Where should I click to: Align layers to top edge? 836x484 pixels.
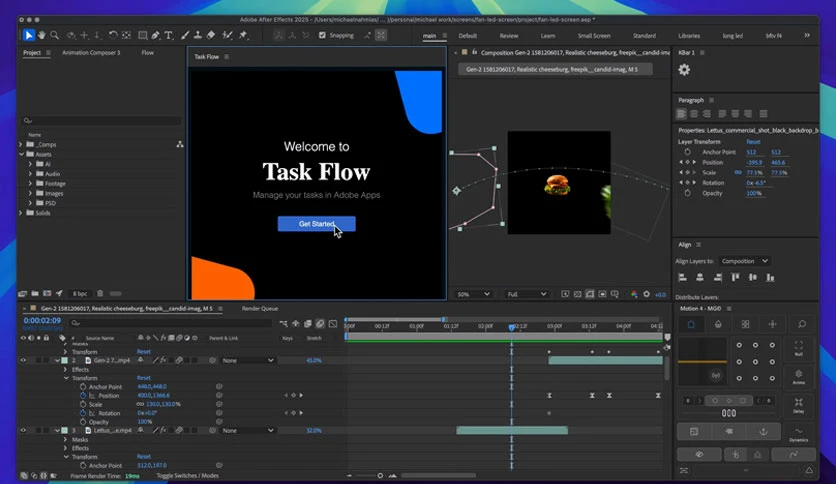[x=735, y=278]
